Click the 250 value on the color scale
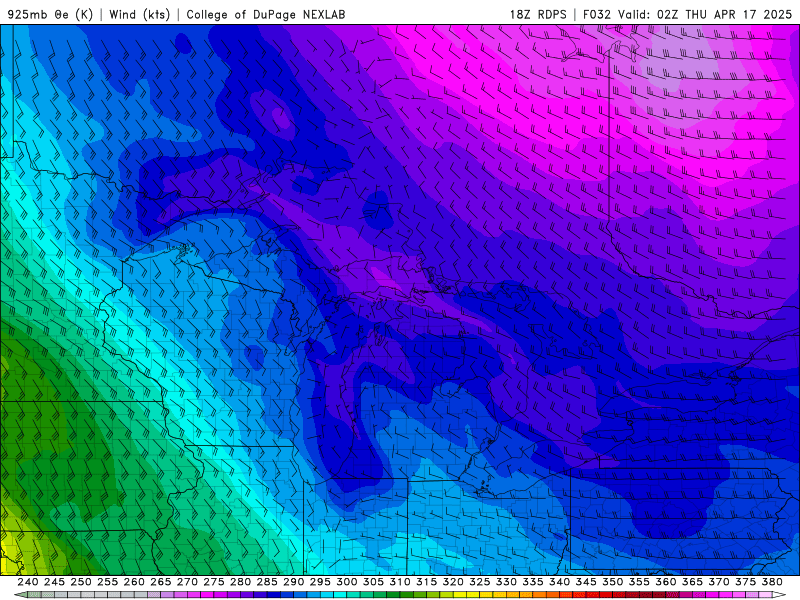 [81, 582]
